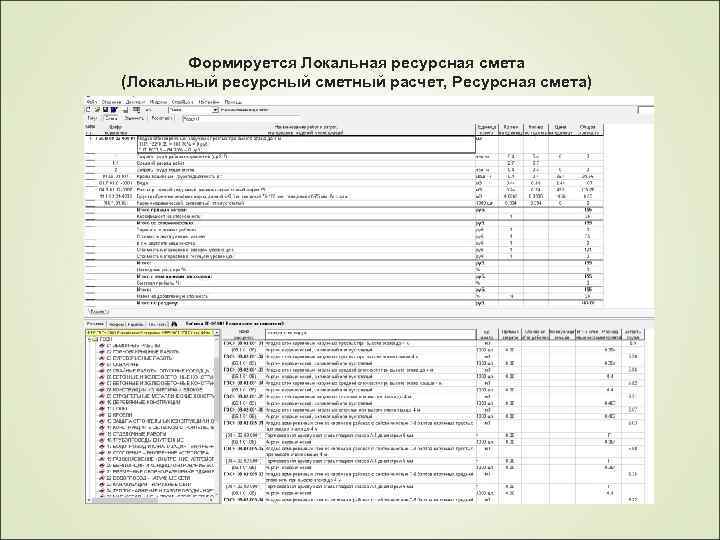The height and width of the screenshot is (540, 720).
Task: Click the Заменить button
Action: (134, 118)
